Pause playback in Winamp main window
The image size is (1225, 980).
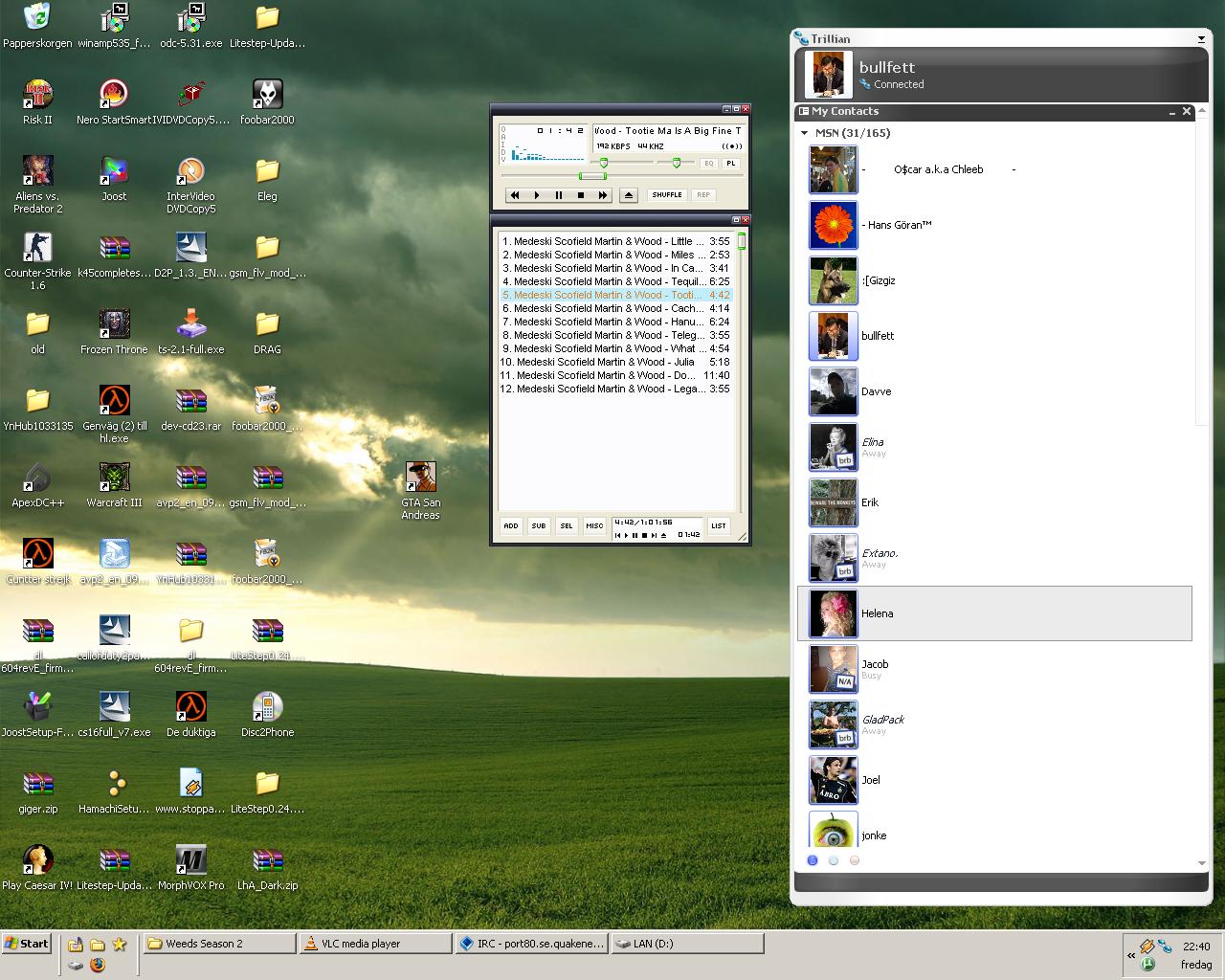point(559,195)
